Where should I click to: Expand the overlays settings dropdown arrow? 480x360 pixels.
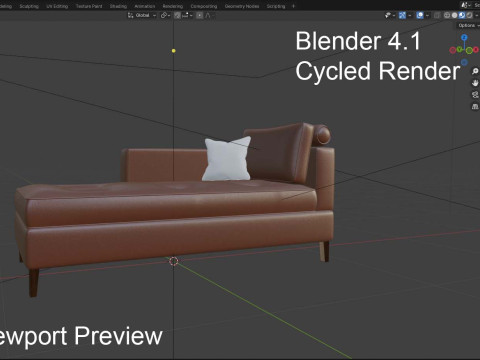pos(427,15)
